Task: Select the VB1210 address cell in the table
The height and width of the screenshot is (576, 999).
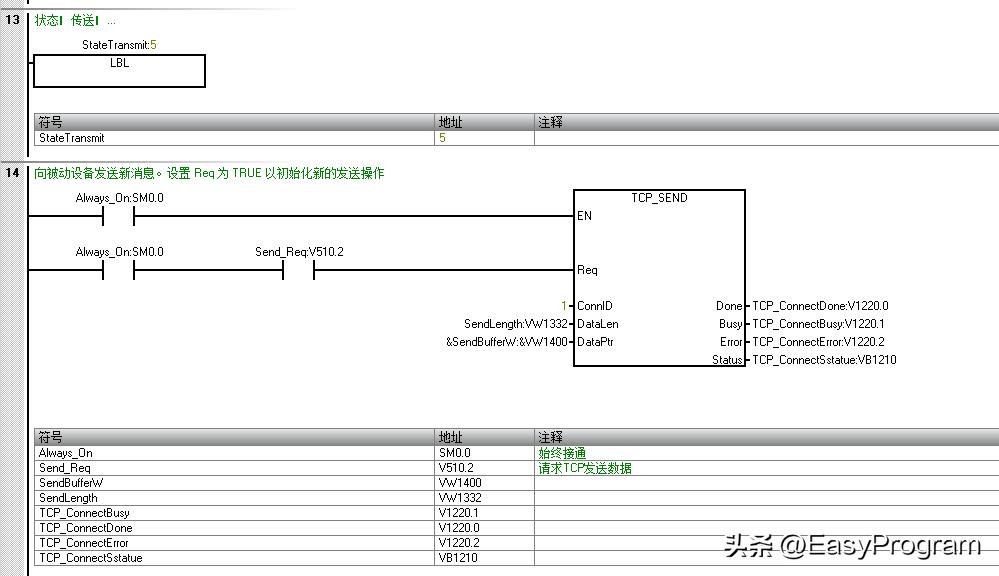Action: click(484, 558)
